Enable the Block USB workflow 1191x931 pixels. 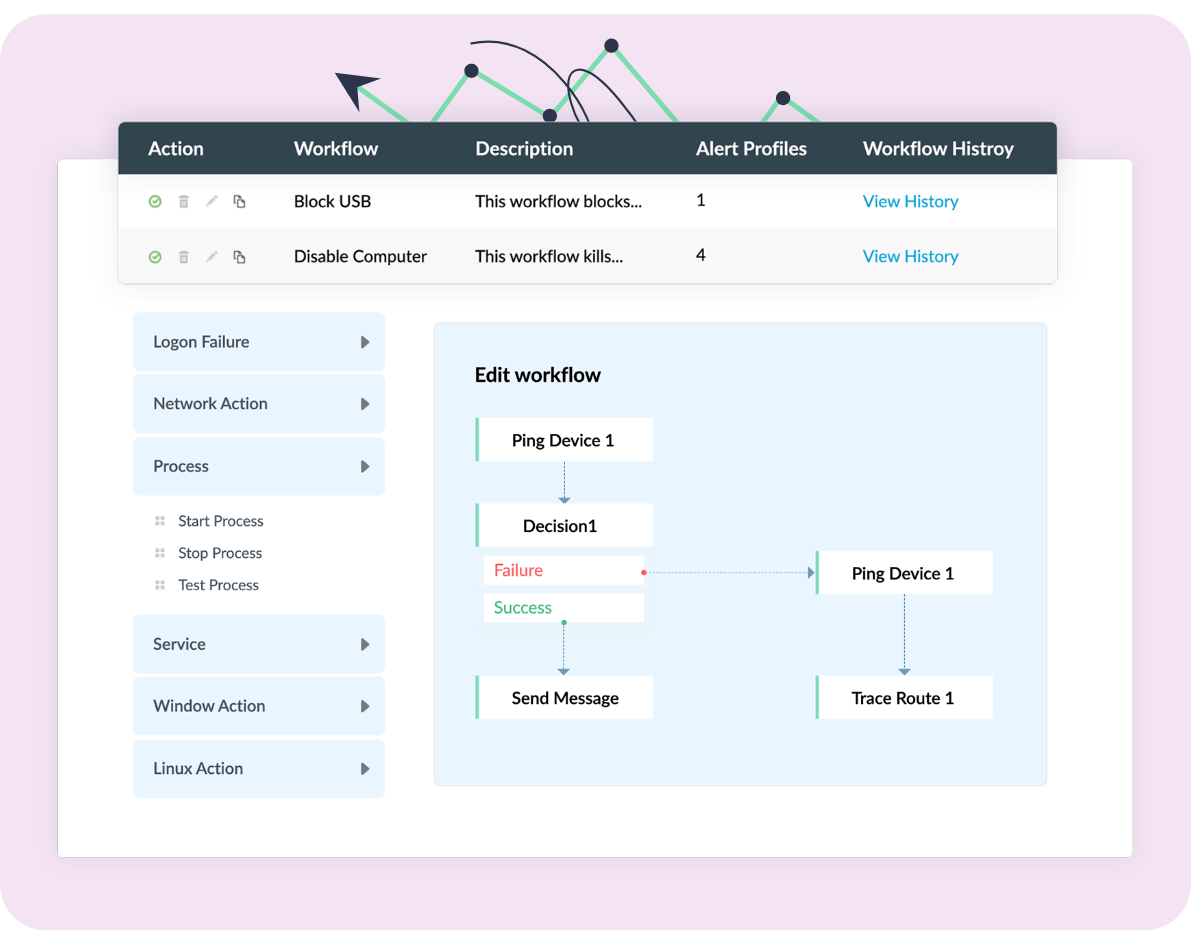click(x=155, y=201)
